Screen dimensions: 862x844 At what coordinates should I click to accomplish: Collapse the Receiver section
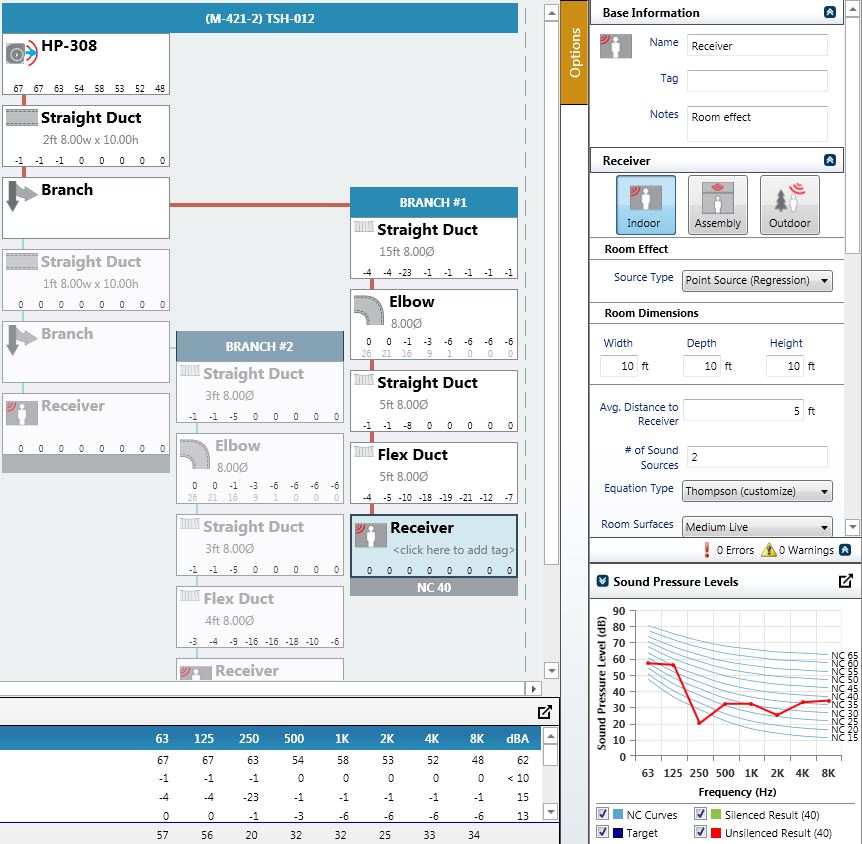tap(830, 160)
